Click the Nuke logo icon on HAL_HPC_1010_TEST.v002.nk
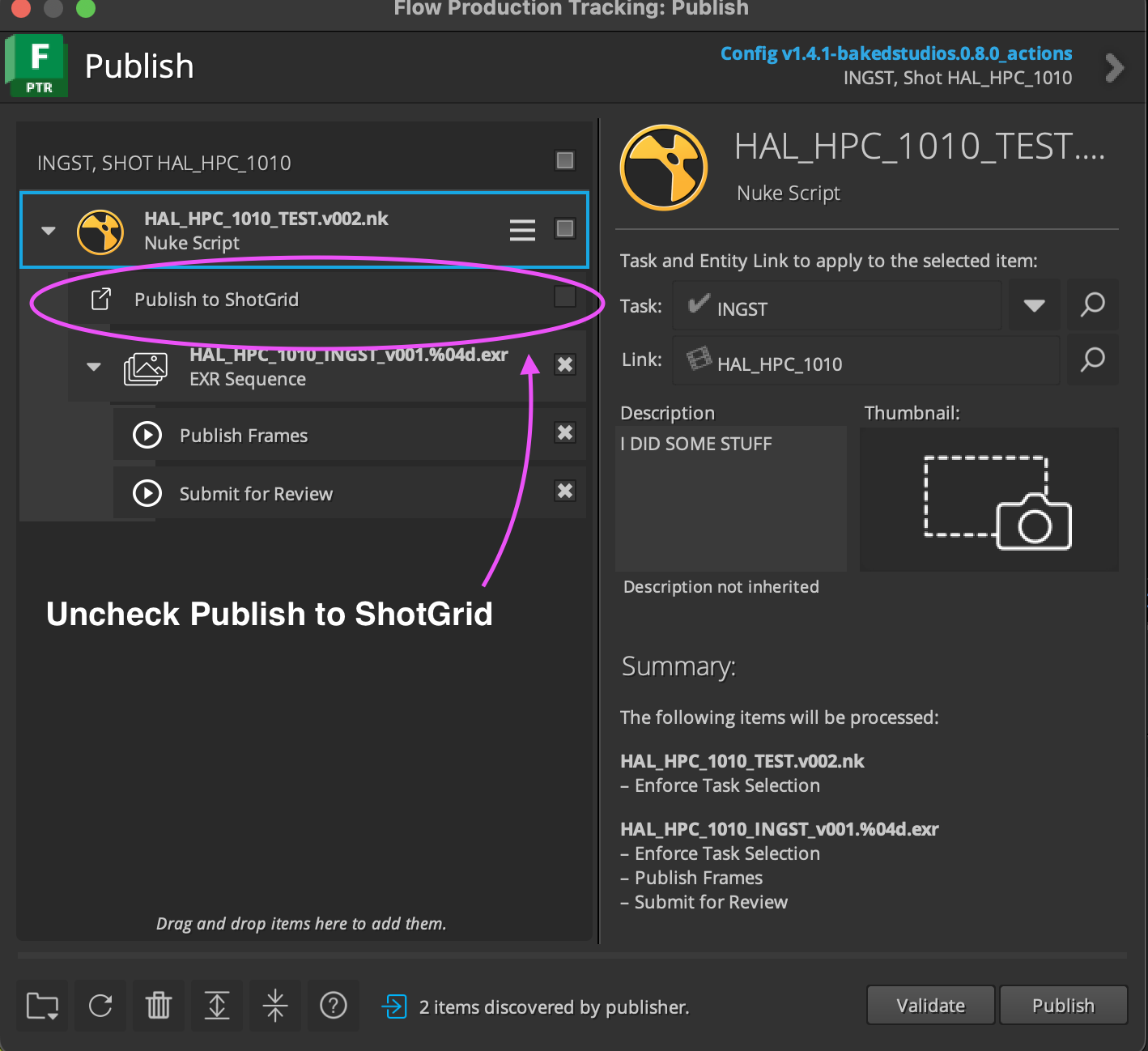 click(100, 232)
